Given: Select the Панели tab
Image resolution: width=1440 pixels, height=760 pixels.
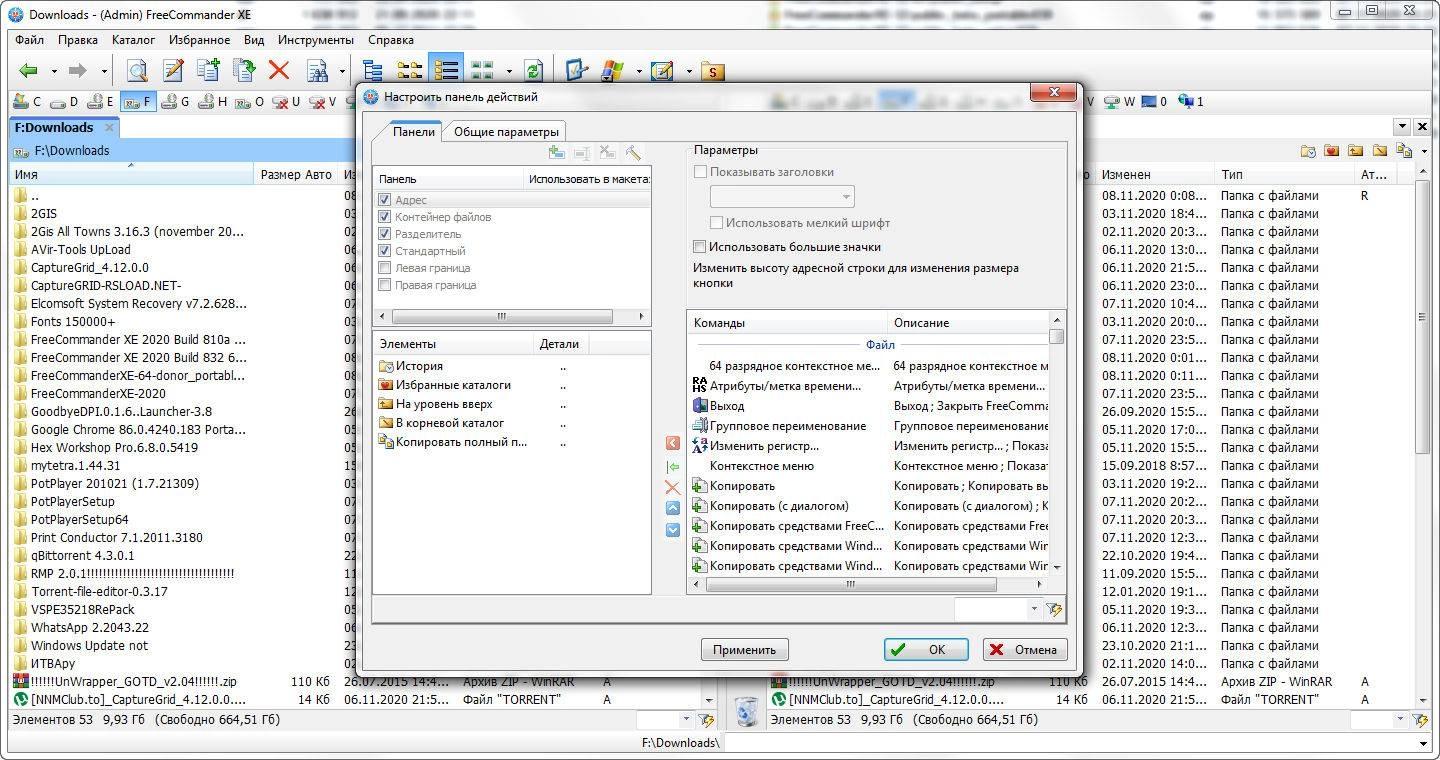Looking at the screenshot, I should [x=413, y=131].
